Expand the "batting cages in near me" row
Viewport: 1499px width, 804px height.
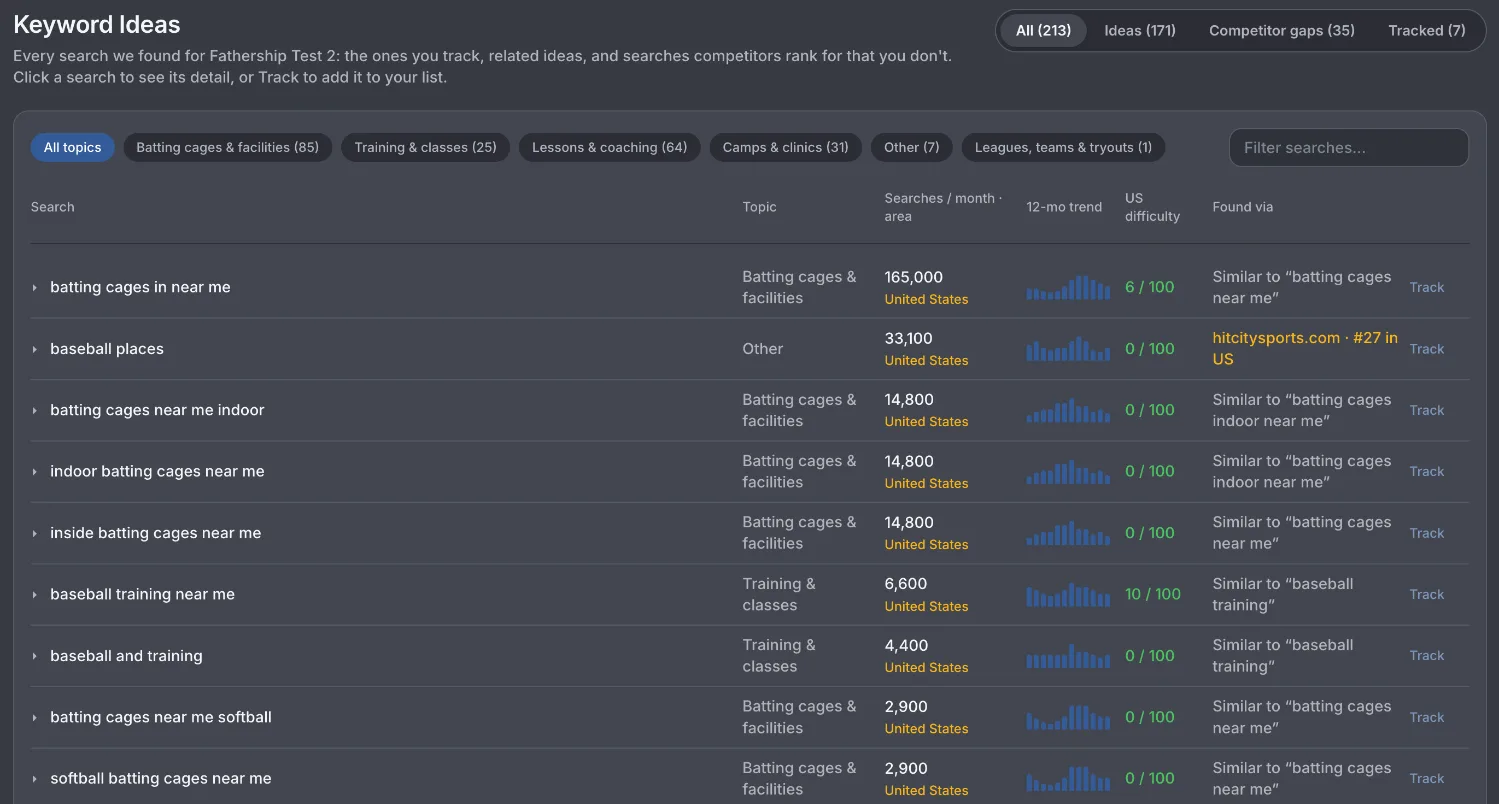click(34, 288)
